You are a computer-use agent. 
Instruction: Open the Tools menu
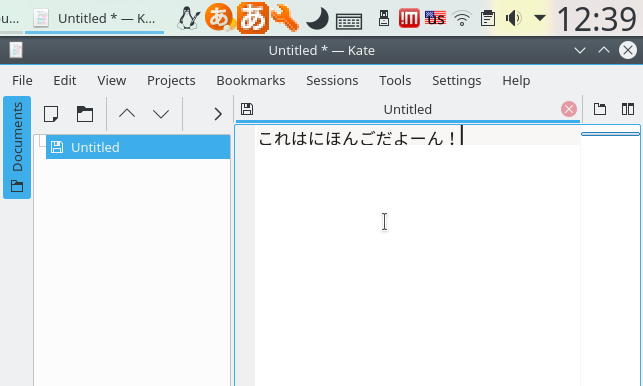coord(395,80)
